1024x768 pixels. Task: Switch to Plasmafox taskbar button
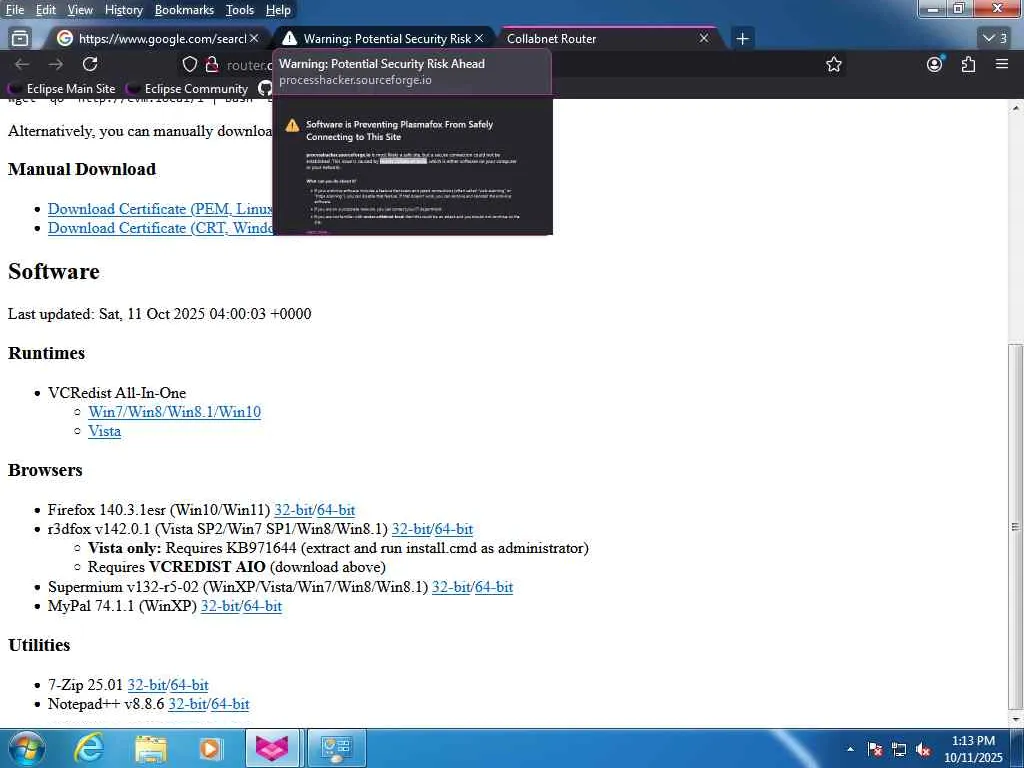(272, 748)
